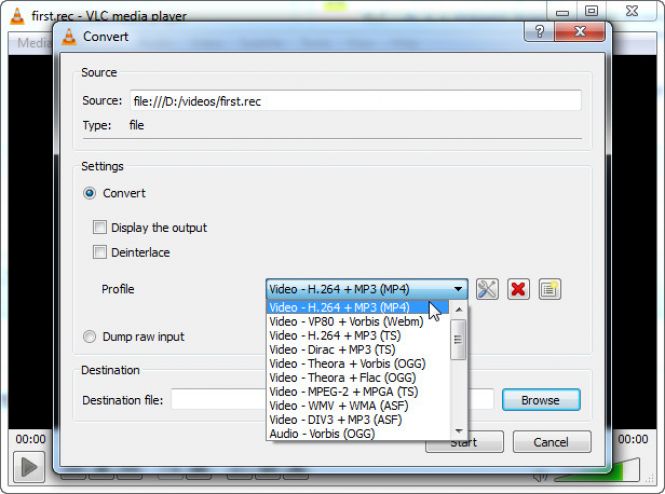Close the Convert dialog with red X
This screenshot has height=494, width=665.
[x=580, y=32]
